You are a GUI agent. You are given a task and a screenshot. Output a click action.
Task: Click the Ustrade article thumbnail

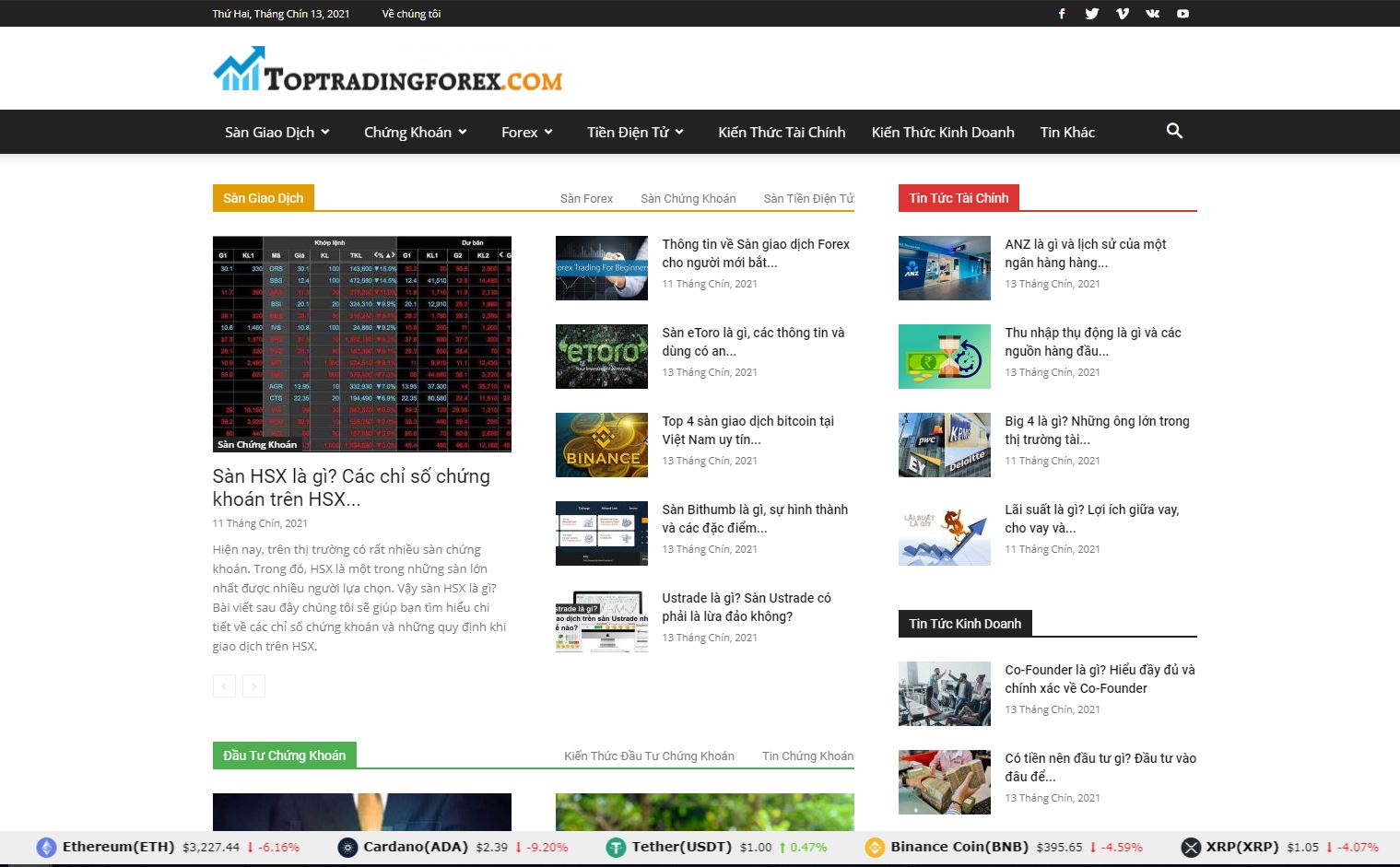point(602,622)
